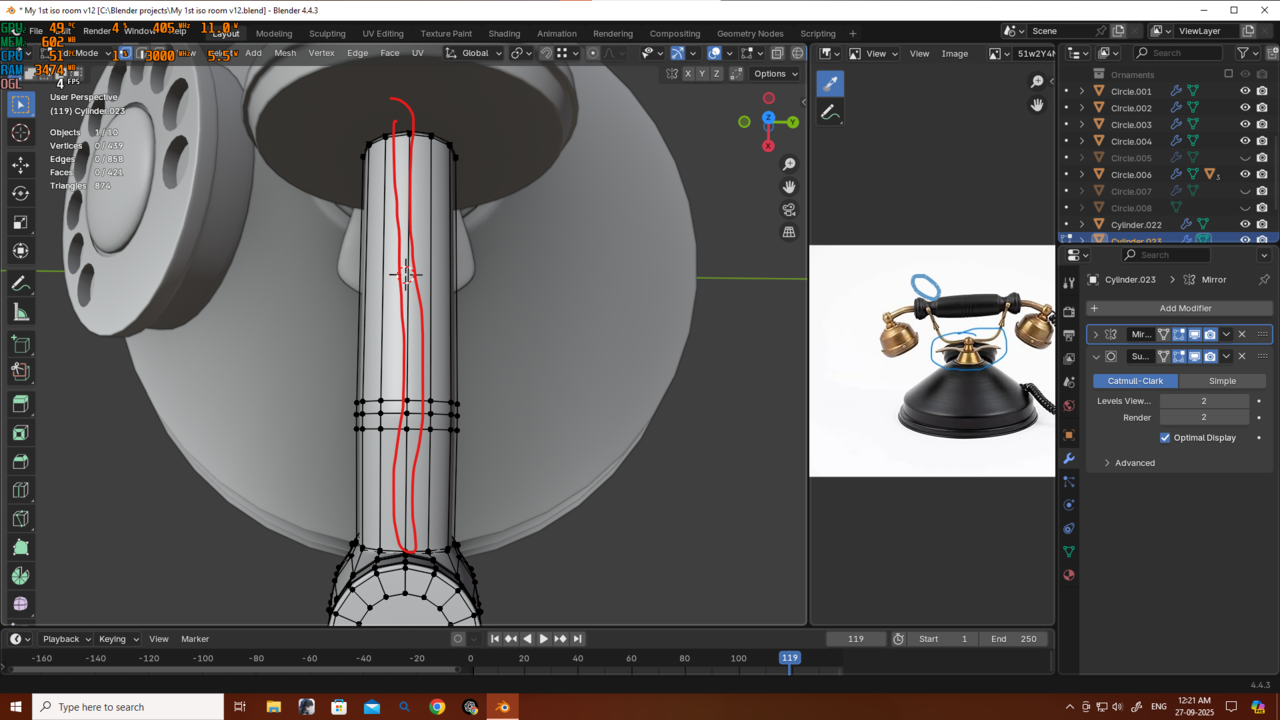This screenshot has height=720, width=1280.
Task: Switch to the Sculpting workspace tab
Action: click(326, 33)
